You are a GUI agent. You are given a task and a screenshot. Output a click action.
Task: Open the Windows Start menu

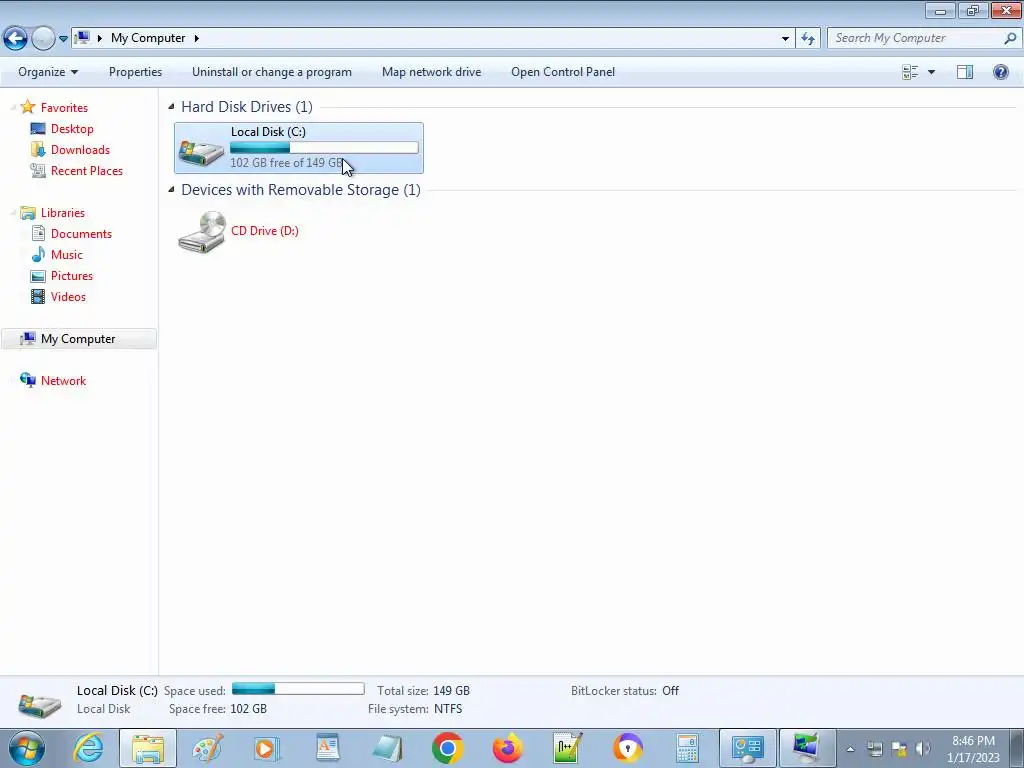27,748
